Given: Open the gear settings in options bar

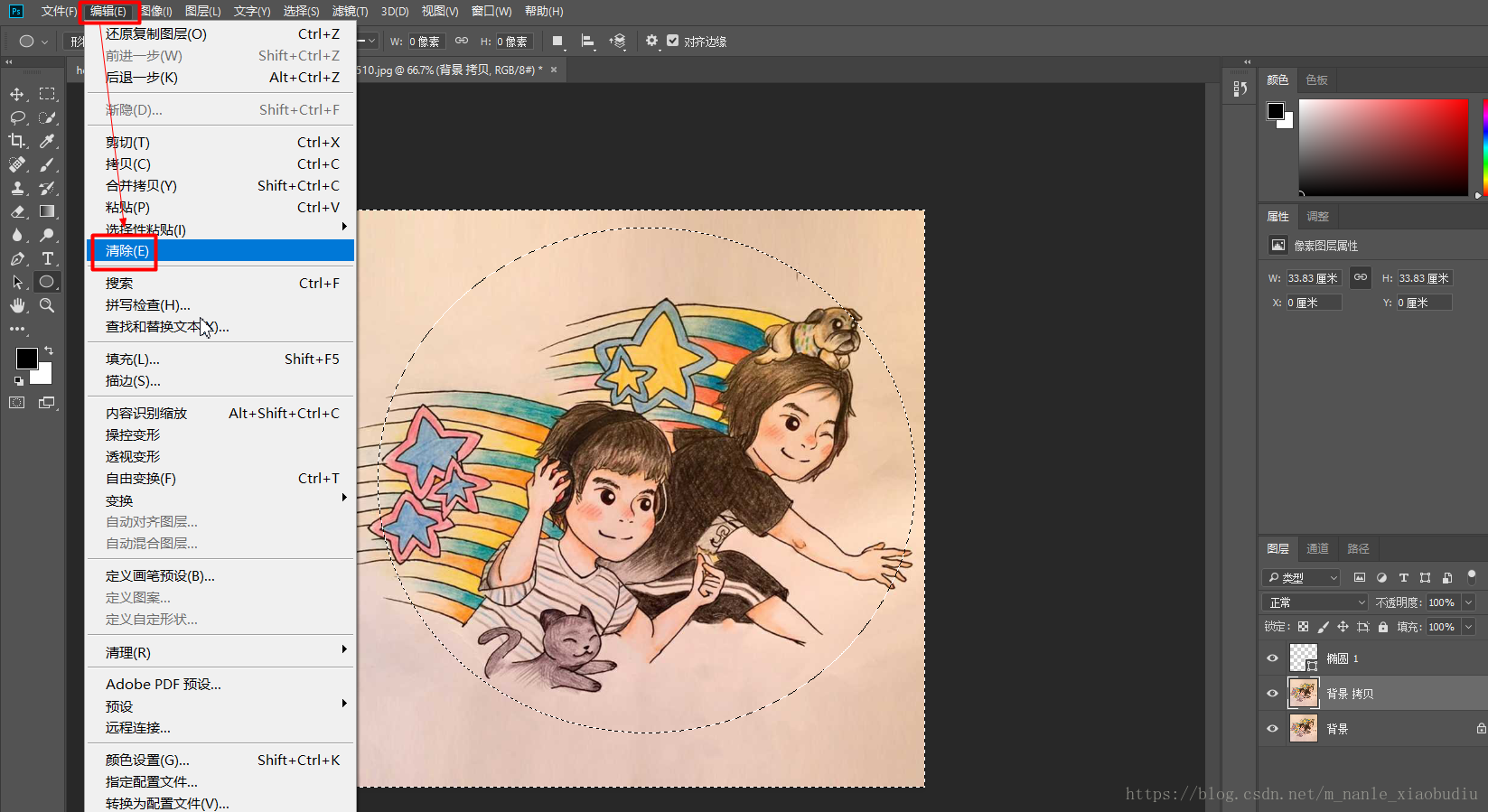Looking at the screenshot, I should click(651, 41).
